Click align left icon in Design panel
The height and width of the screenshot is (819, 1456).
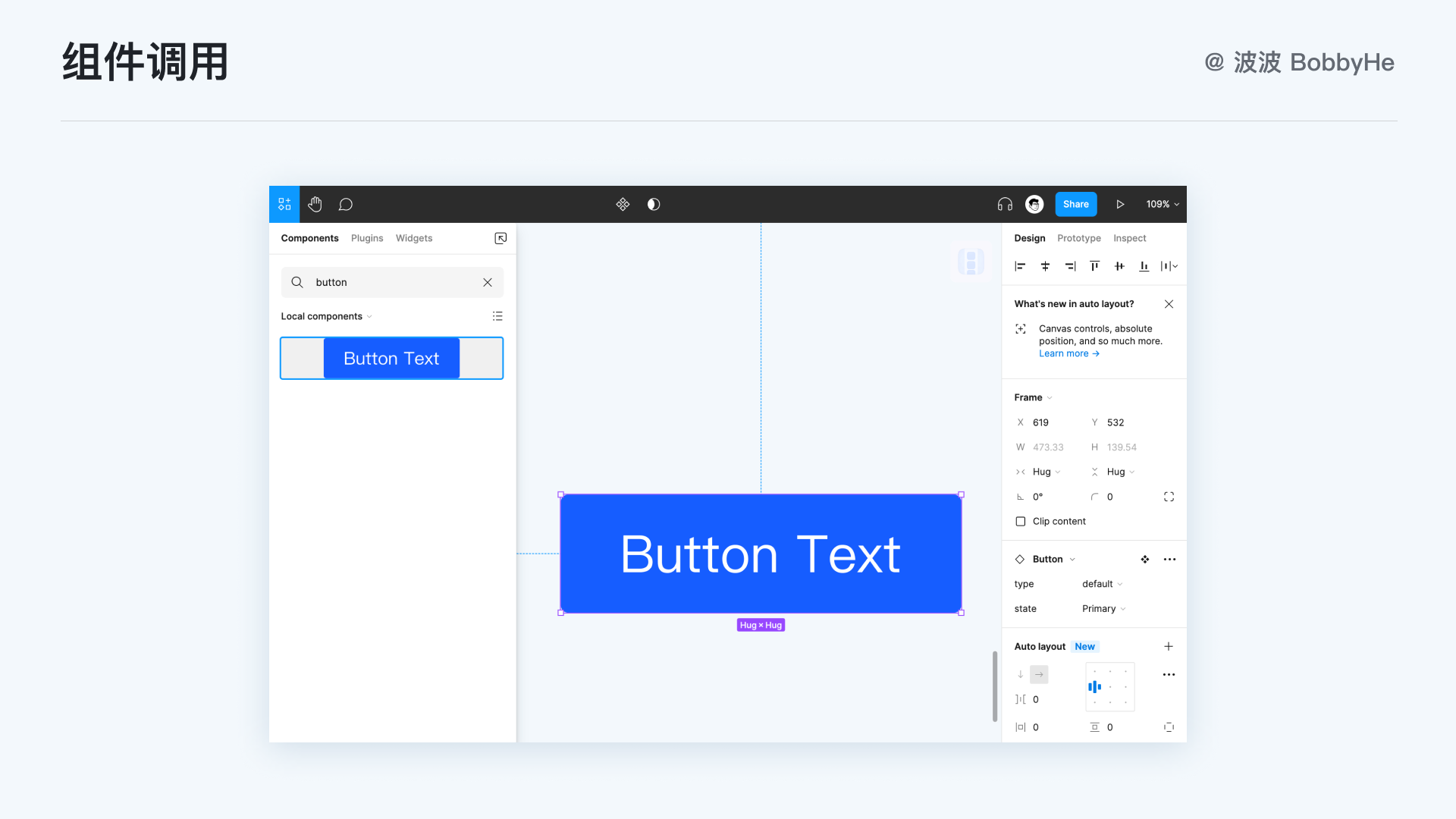pyautogui.click(x=1020, y=266)
